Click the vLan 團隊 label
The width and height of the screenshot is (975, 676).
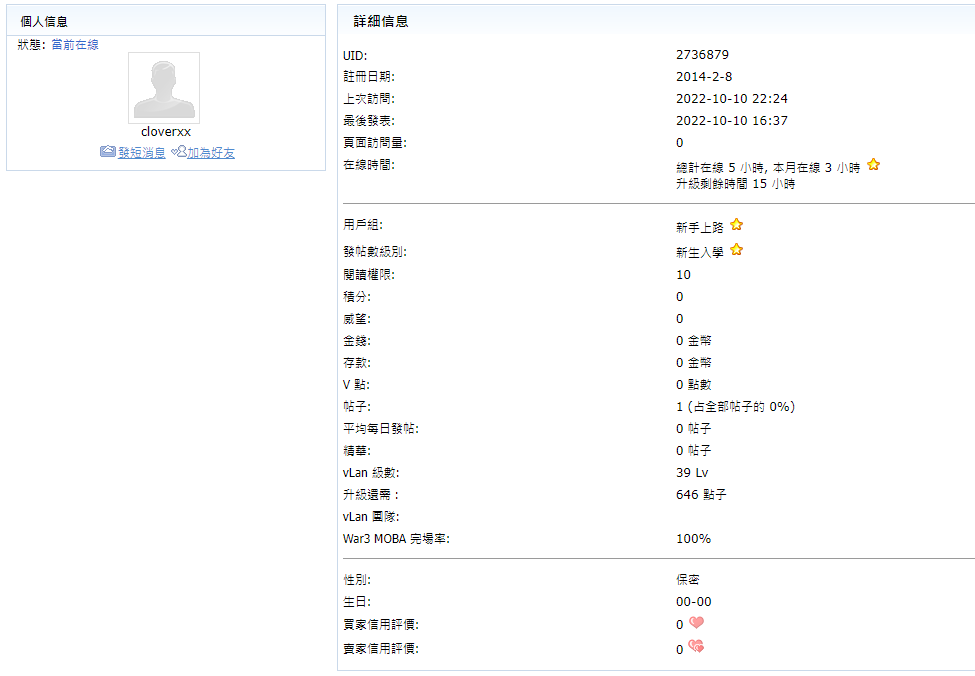point(371,517)
